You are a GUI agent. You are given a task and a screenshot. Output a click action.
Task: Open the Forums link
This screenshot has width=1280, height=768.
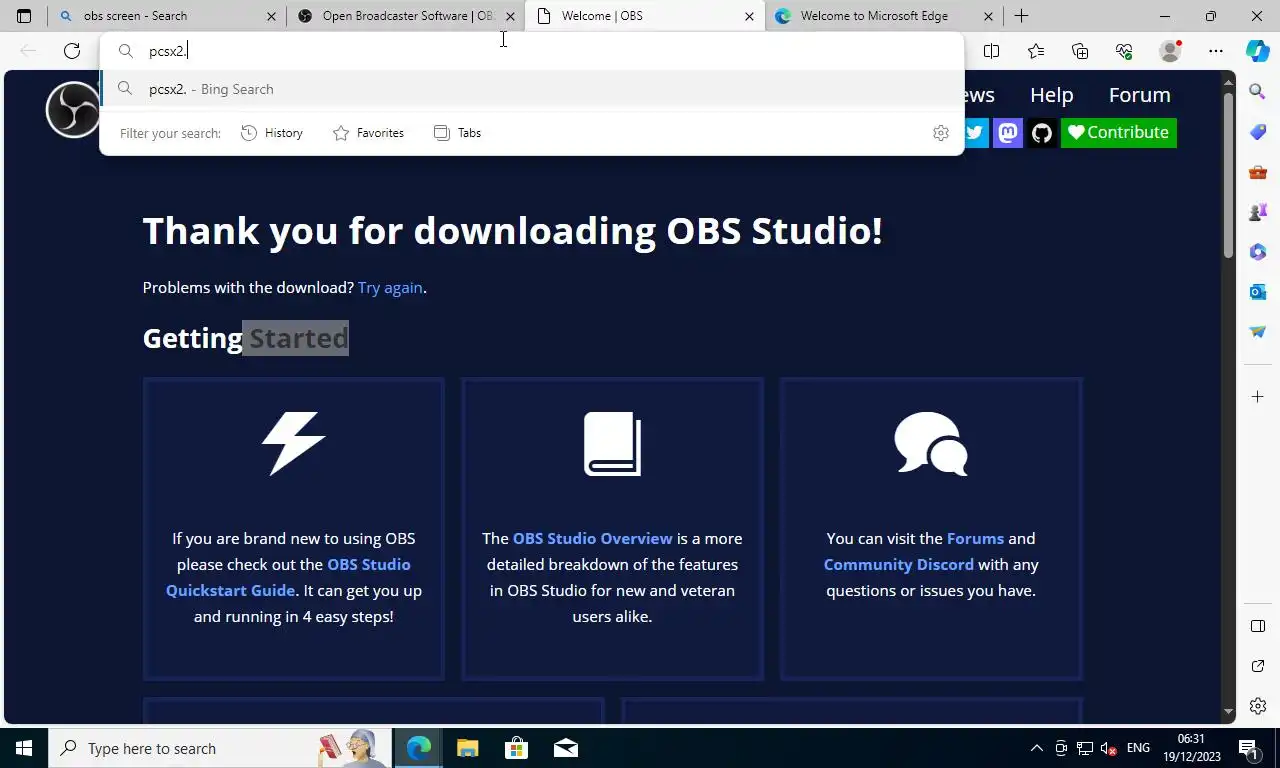tap(975, 538)
